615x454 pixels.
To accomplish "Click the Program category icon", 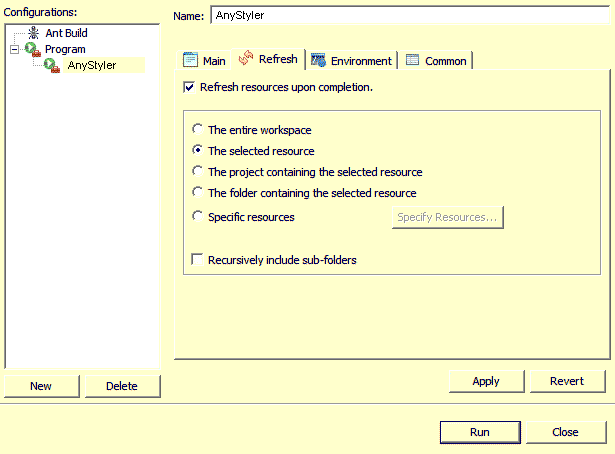I will pyautogui.click(x=32, y=49).
